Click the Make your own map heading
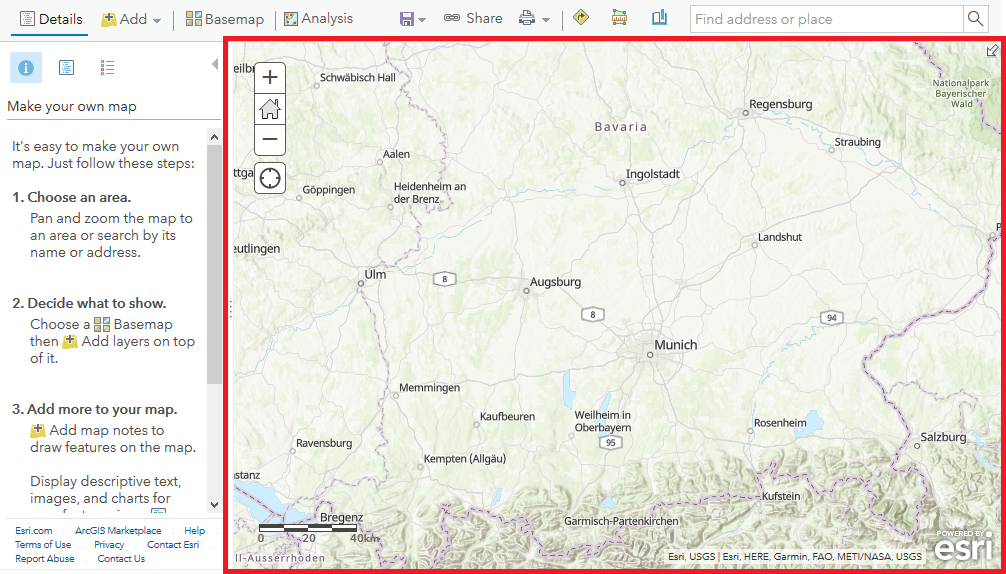The width and height of the screenshot is (1006, 574). pos(72,106)
